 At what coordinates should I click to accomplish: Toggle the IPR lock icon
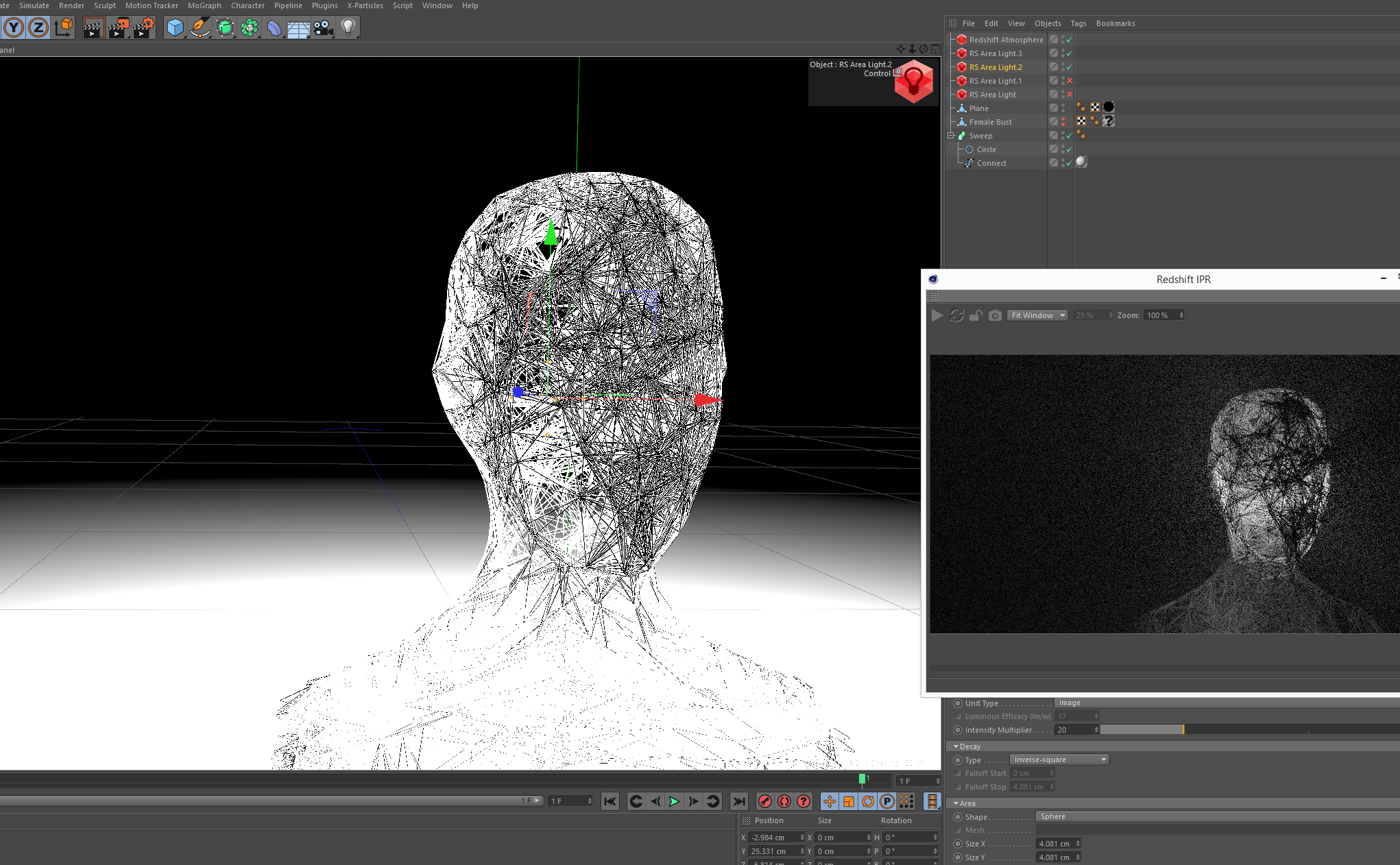976,315
